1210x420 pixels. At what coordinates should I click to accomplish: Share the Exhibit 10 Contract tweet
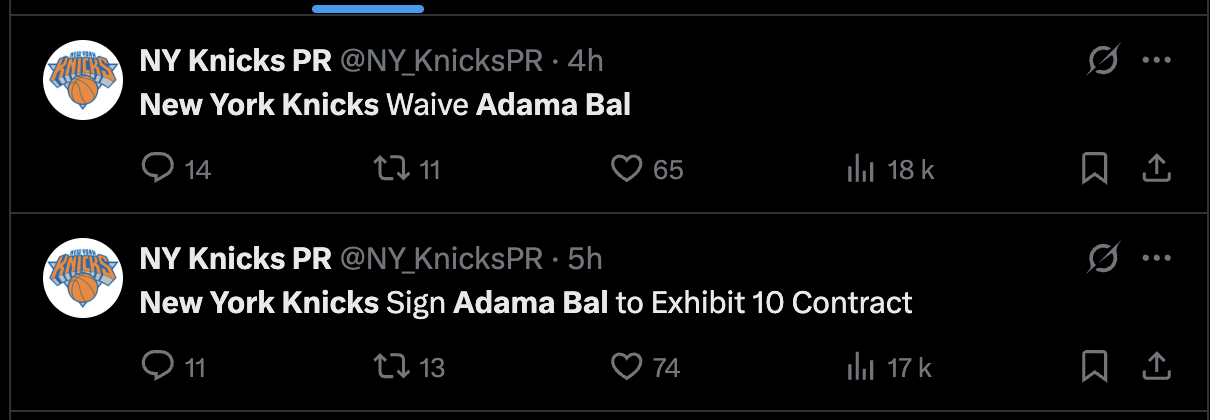pos(1156,367)
